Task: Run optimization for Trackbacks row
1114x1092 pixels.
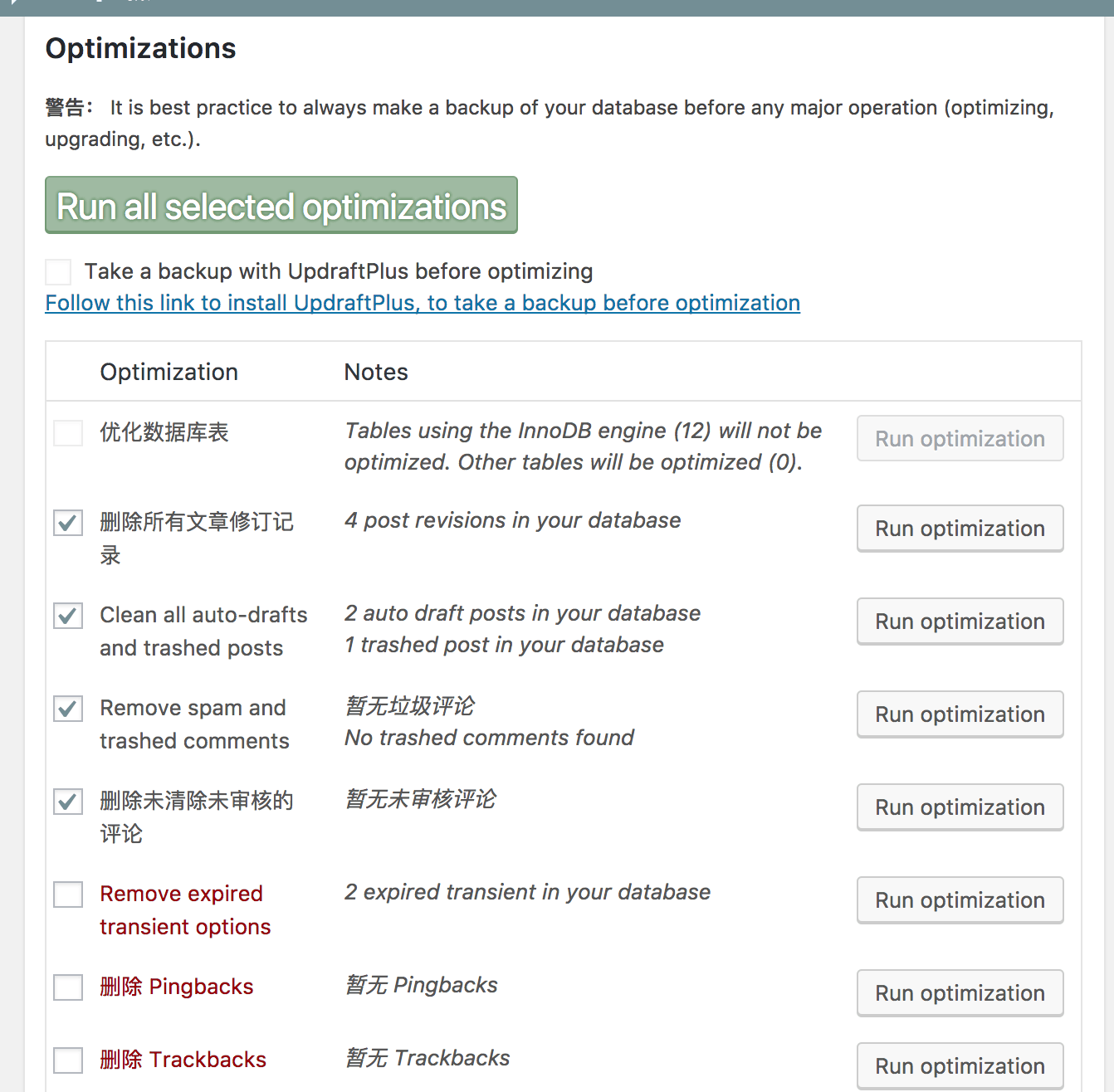Action: [960, 1066]
